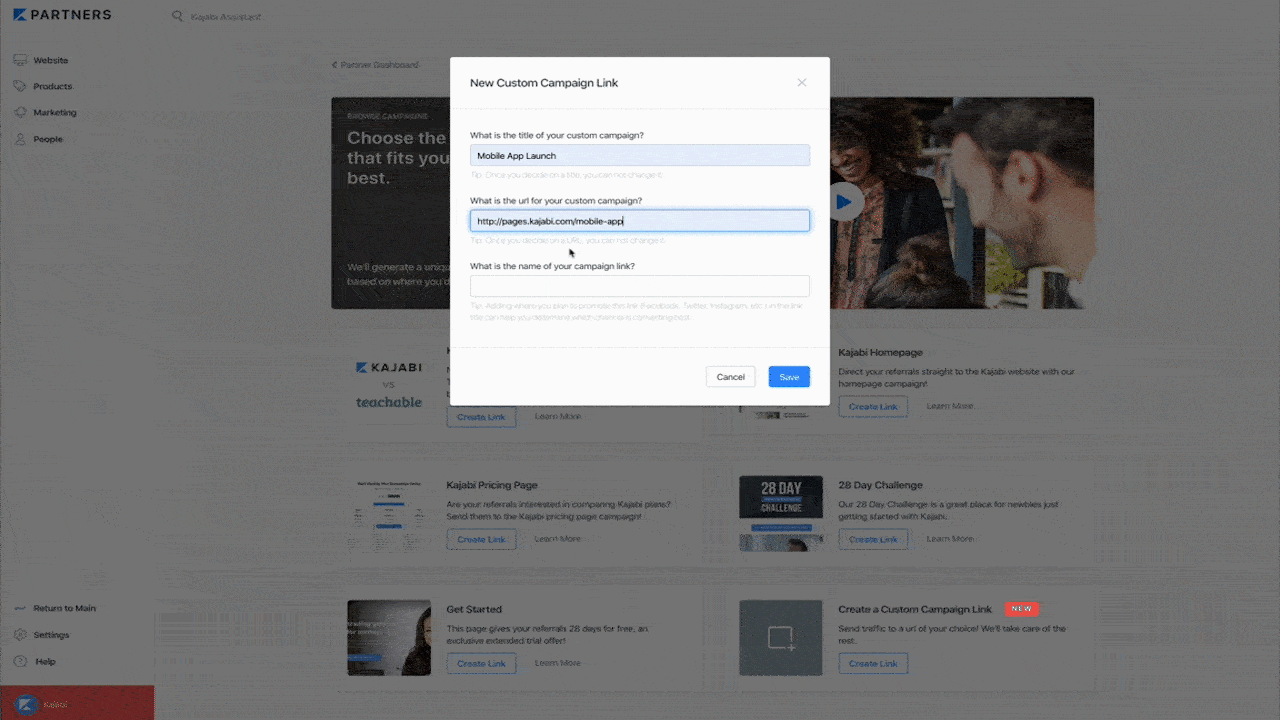Click the NEW badge beside Custom Campaign
The image size is (1280, 720).
coord(1021,608)
